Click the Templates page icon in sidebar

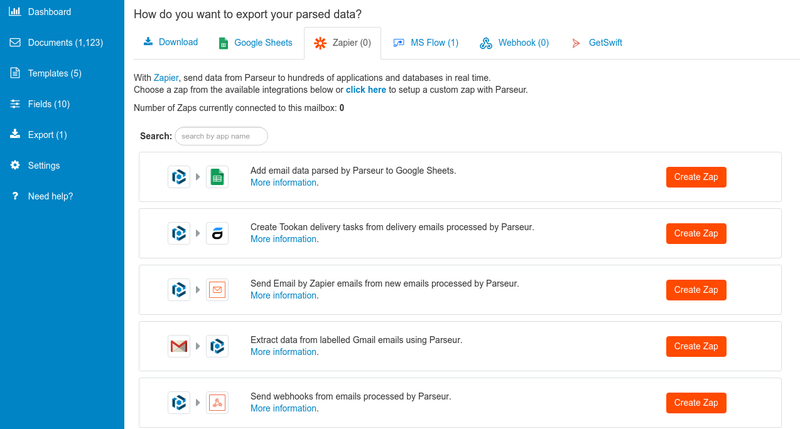(x=15, y=73)
